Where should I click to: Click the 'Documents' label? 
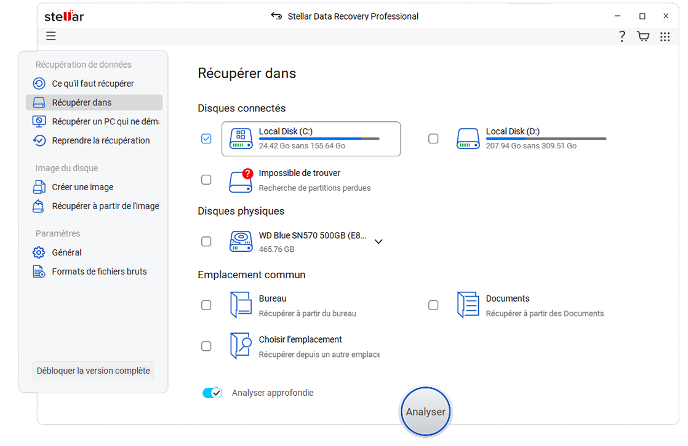[508, 299]
